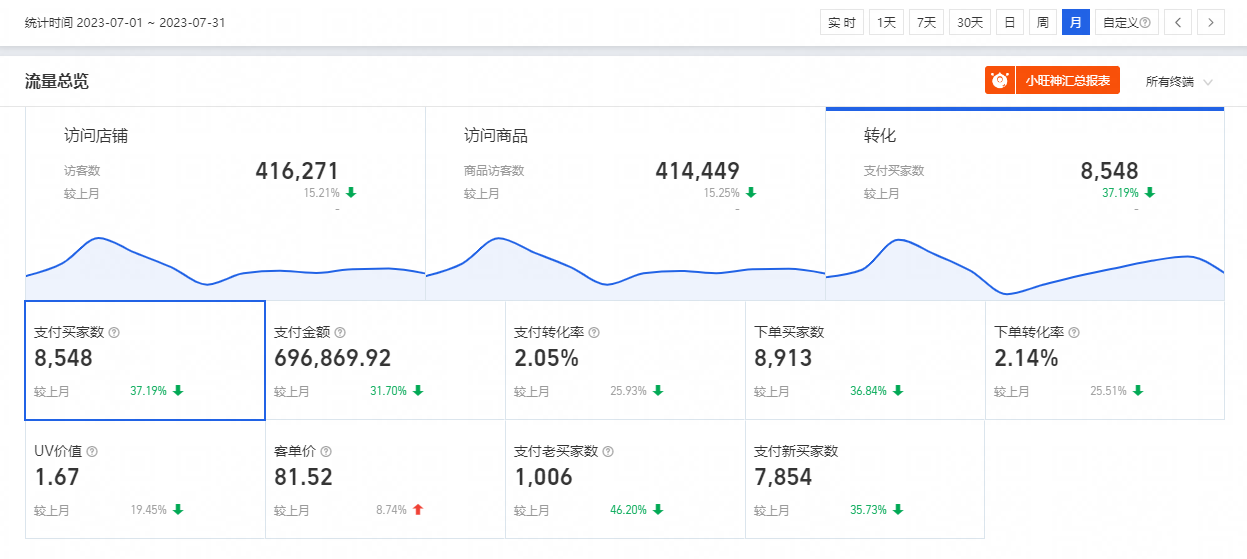The height and width of the screenshot is (559, 1247).
Task: Click the 小旺神汇总报表 button
Action: 1052,81
